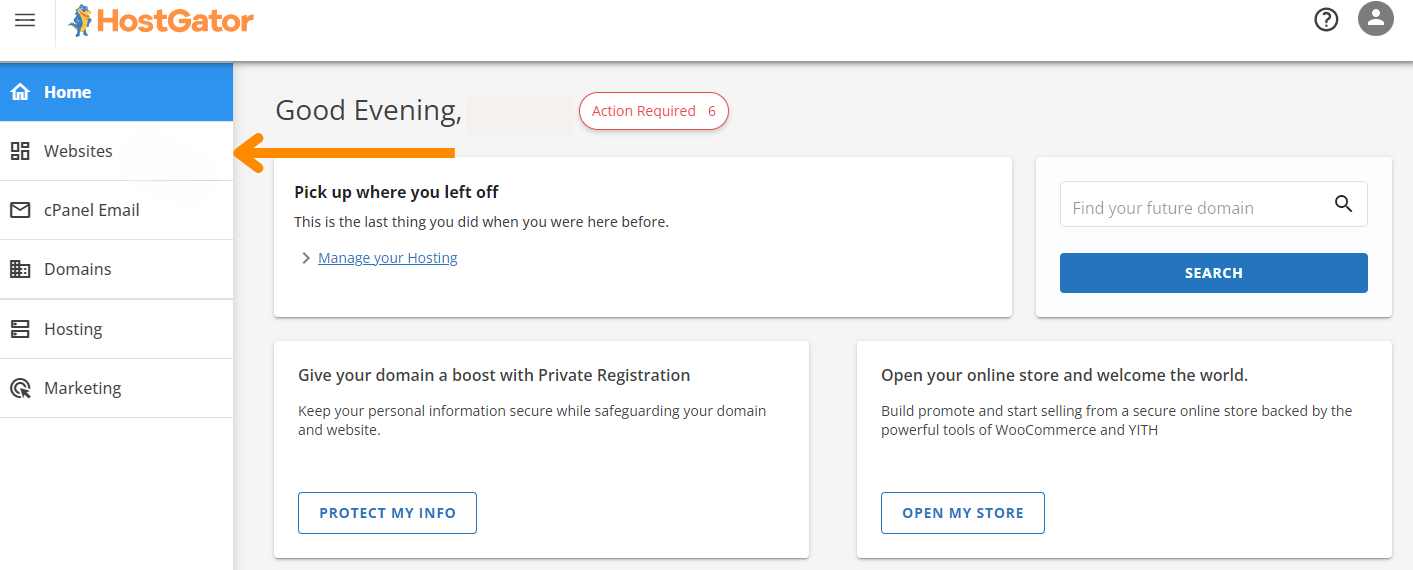Open the Manage your Hosting link
1413x570 pixels.
(388, 258)
